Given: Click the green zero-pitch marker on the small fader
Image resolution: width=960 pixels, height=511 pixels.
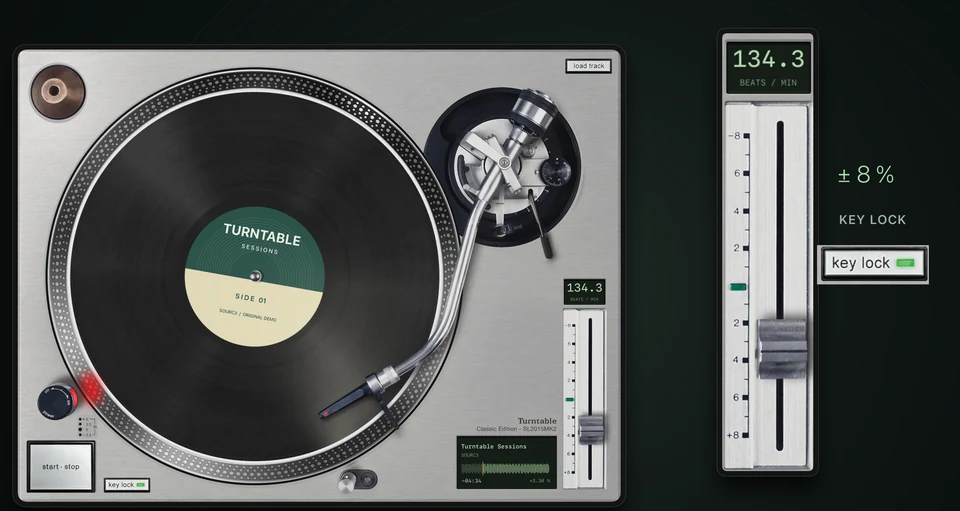Looking at the screenshot, I should click(569, 400).
